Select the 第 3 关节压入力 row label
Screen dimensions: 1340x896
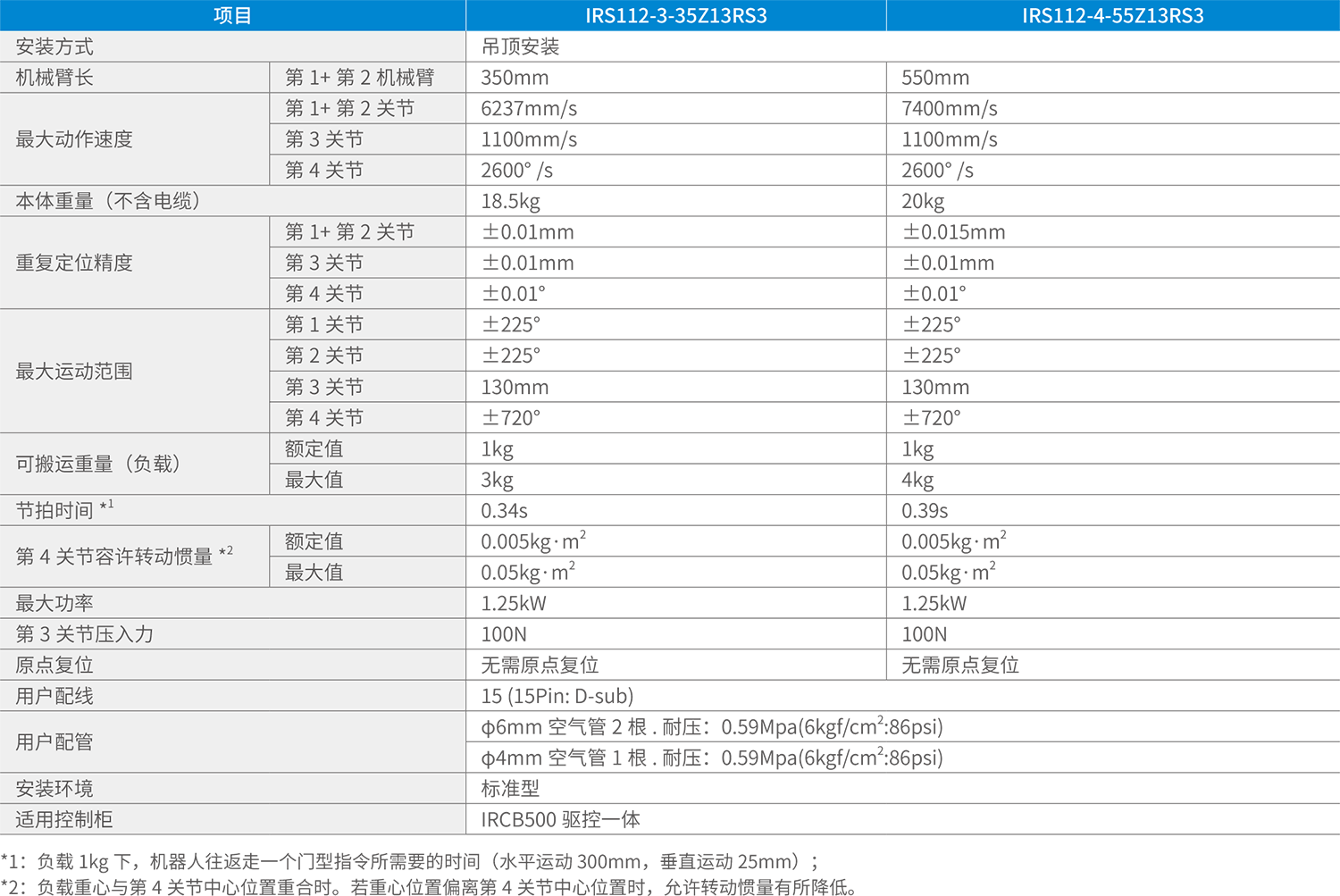(x=84, y=634)
